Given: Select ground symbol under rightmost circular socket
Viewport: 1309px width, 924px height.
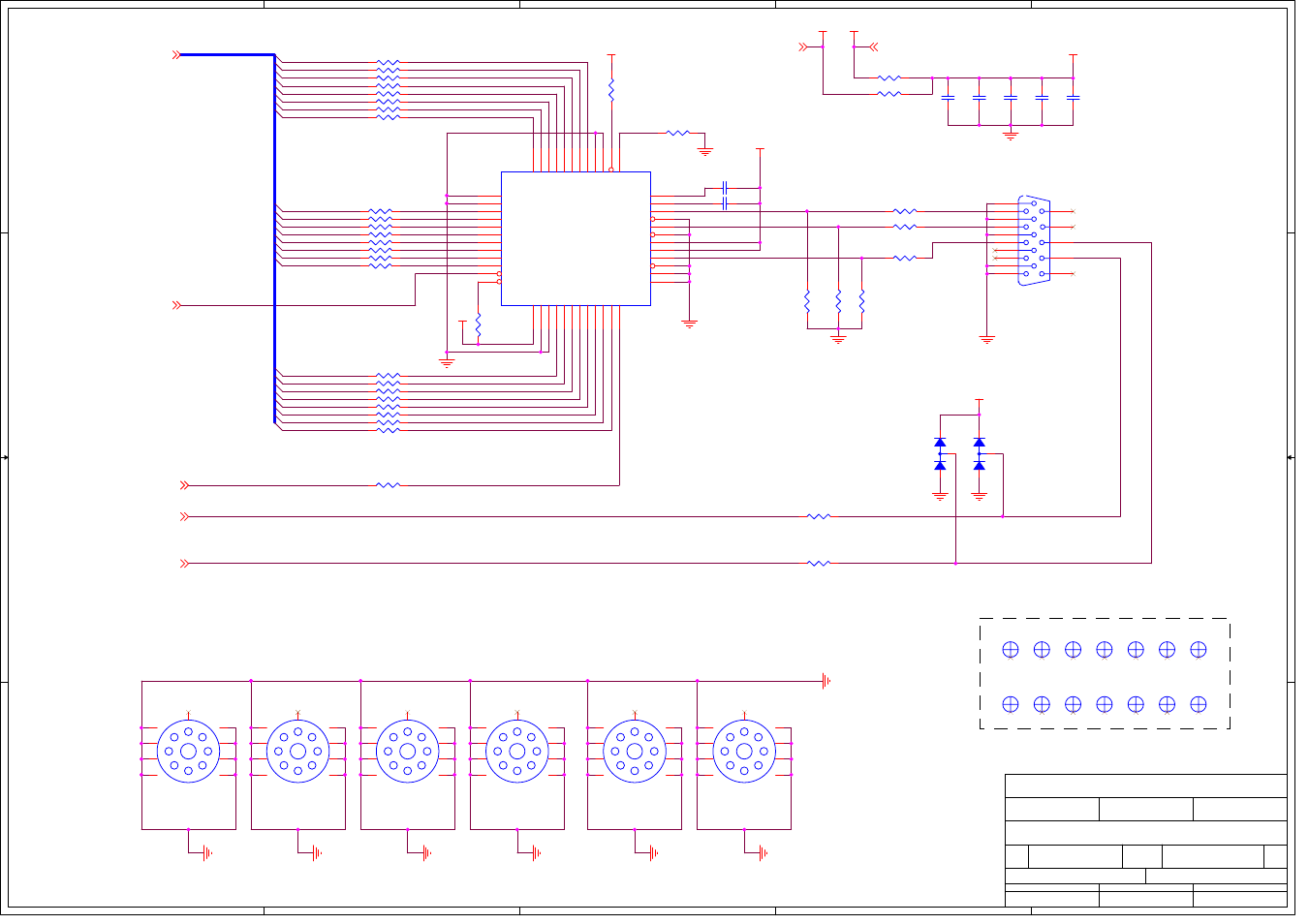Looking at the screenshot, I should click(763, 853).
